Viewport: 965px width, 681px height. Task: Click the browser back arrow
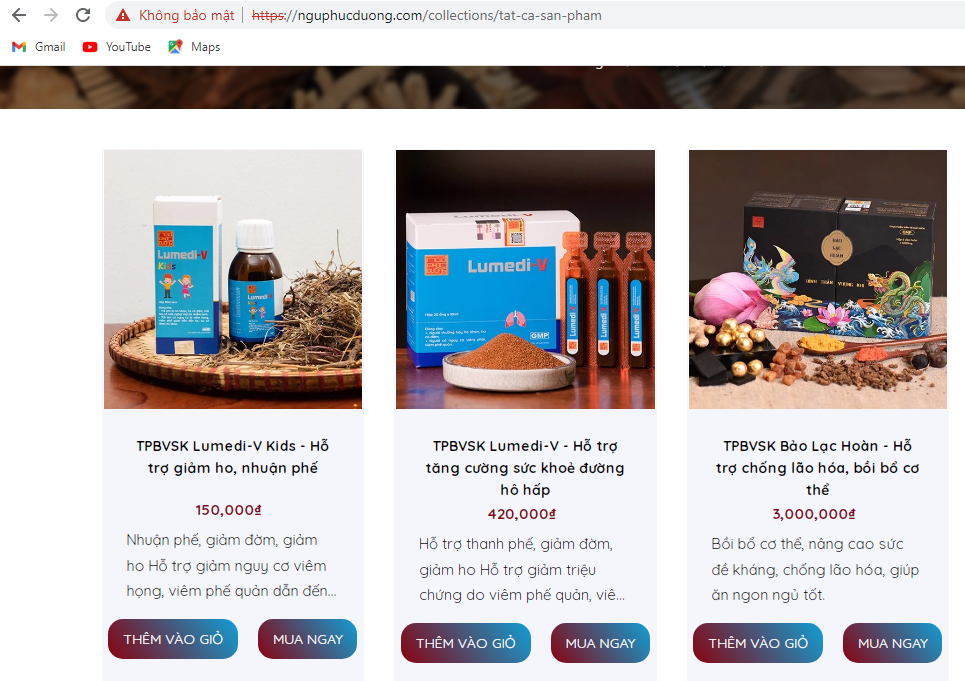[x=19, y=15]
